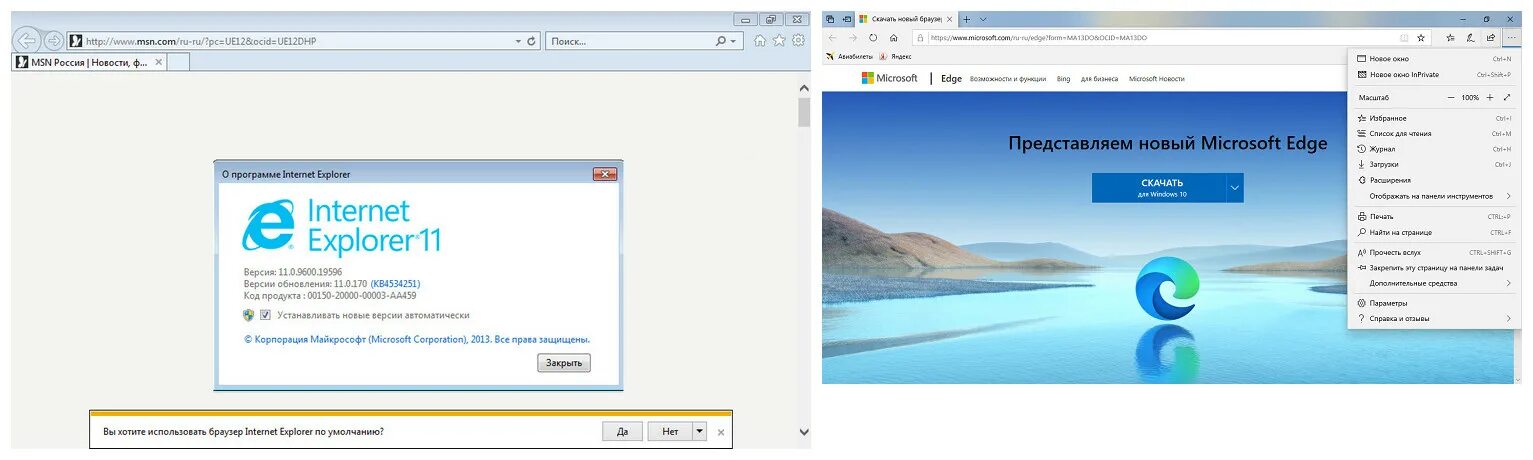Screen dimensions: 1533x460
Task: Click the Microsoft Corporation copyright link
Action: (417, 339)
